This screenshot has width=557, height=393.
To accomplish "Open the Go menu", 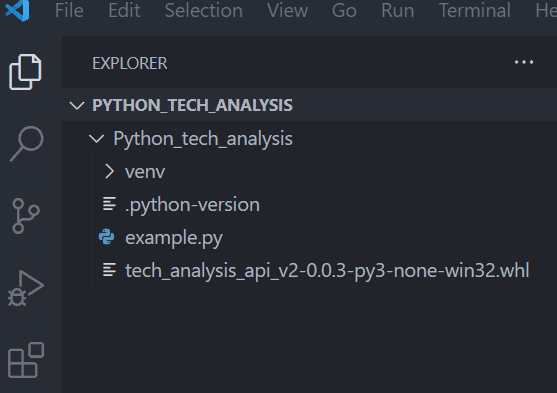I will click(344, 10).
